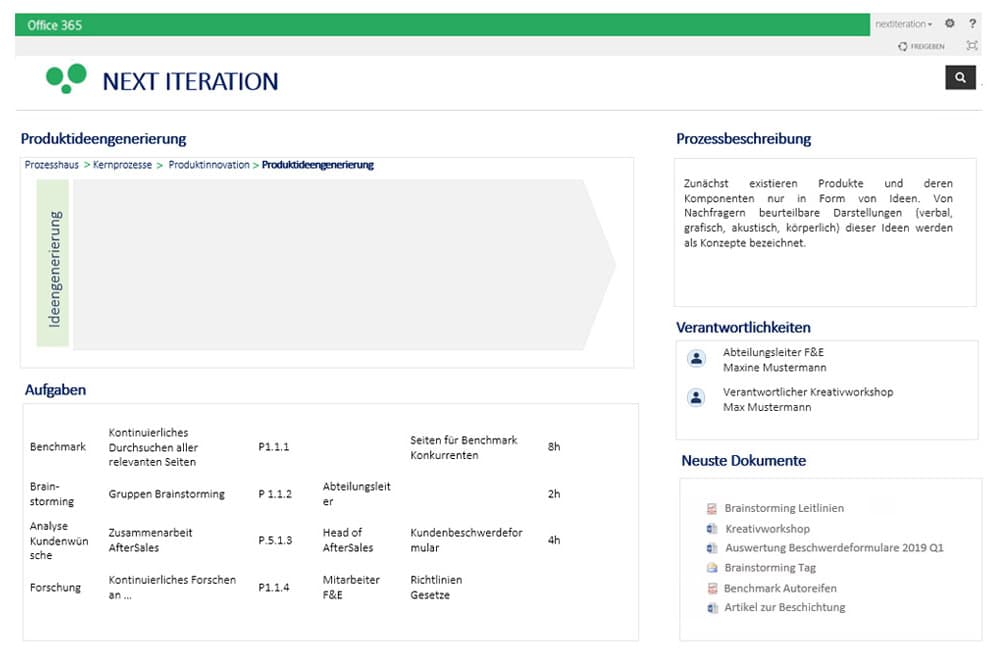Open Auswertung Beschwerdeformulare 2019 Q1

[x=834, y=548]
